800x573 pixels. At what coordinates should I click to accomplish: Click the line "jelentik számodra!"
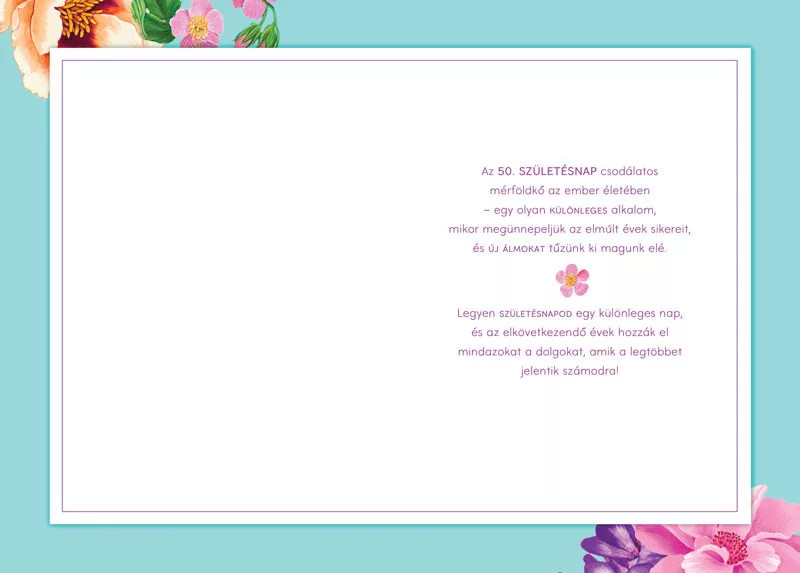click(569, 371)
